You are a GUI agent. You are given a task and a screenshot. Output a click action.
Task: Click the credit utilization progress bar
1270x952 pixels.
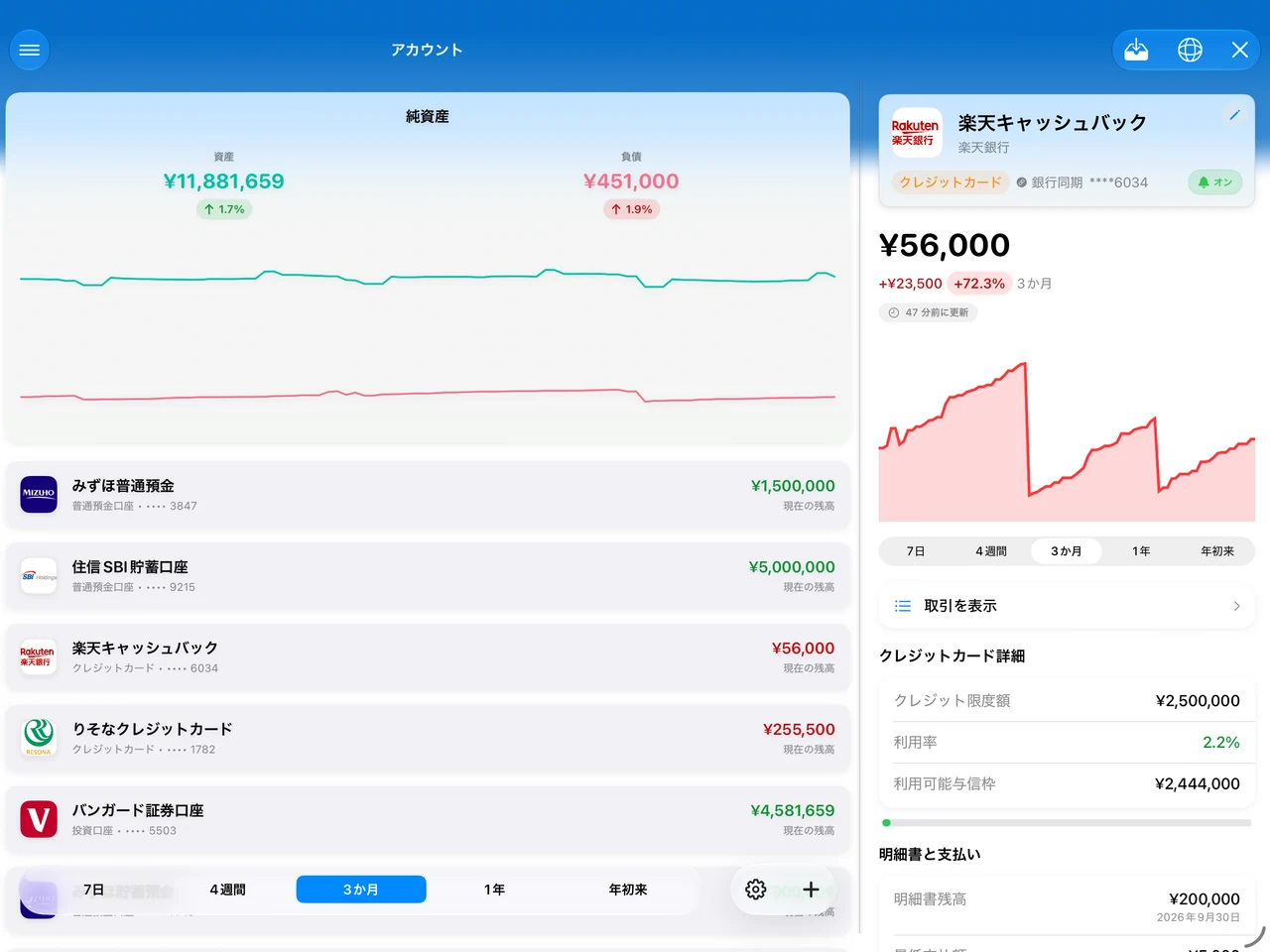click(1067, 822)
